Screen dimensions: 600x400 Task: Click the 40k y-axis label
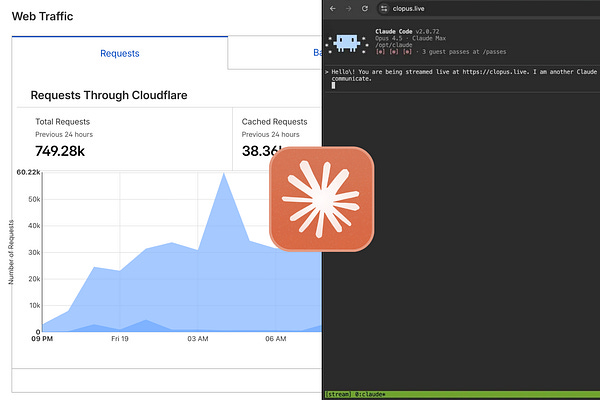pyautogui.click(x=34, y=225)
